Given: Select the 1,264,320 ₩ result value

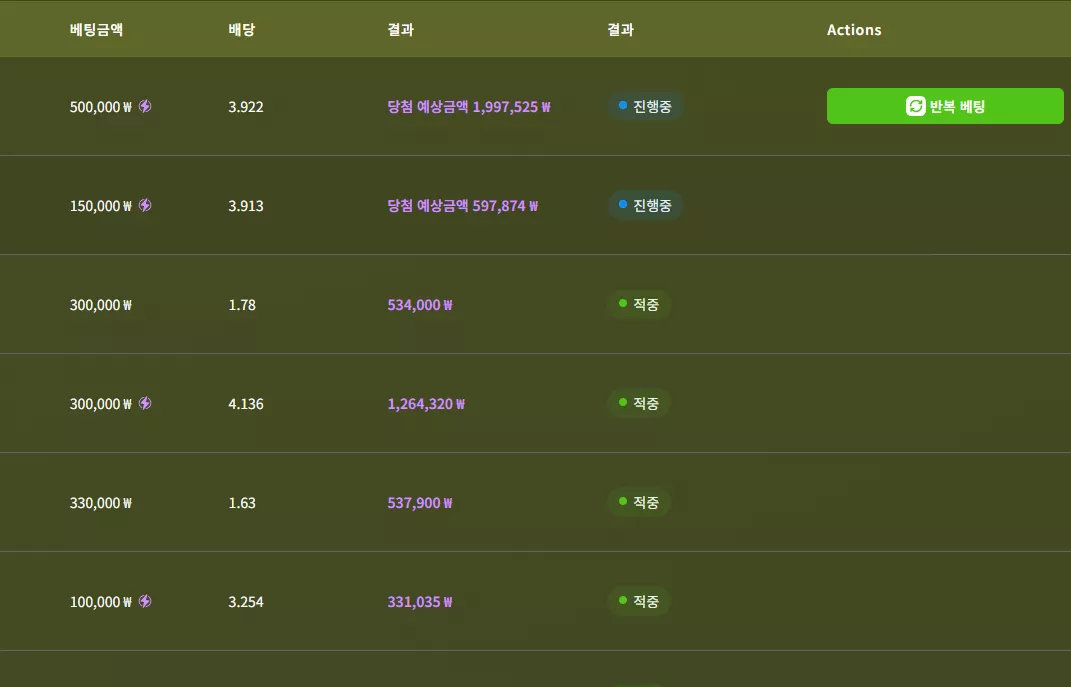Looking at the screenshot, I should pyautogui.click(x=426, y=404).
